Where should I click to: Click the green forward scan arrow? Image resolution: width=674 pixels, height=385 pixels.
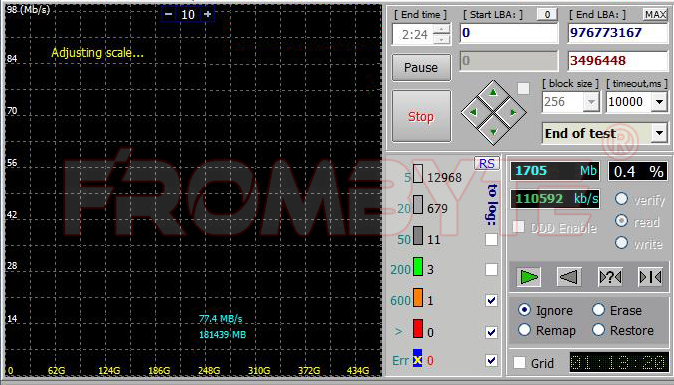pos(529,277)
